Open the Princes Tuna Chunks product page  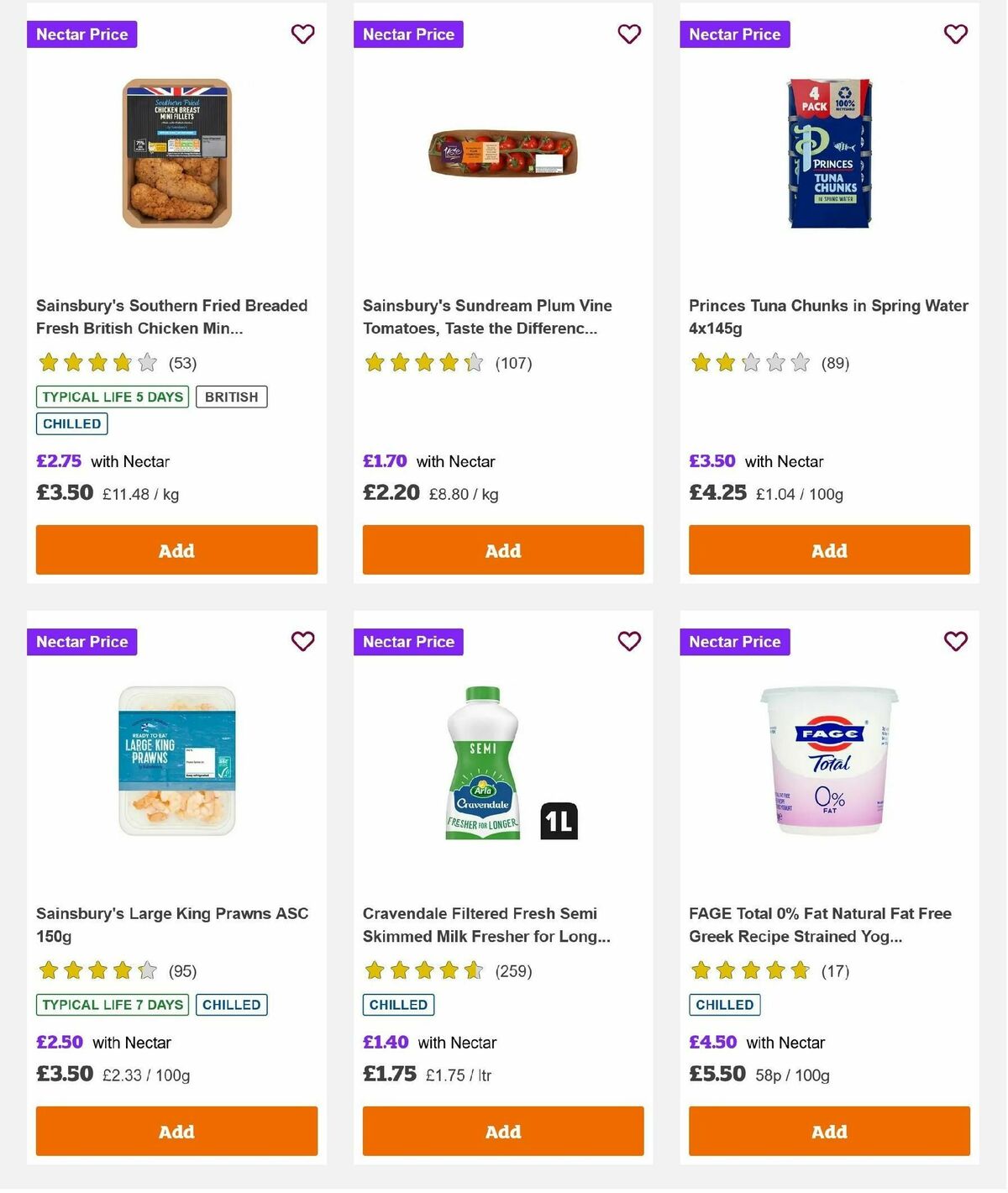point(828,317)
